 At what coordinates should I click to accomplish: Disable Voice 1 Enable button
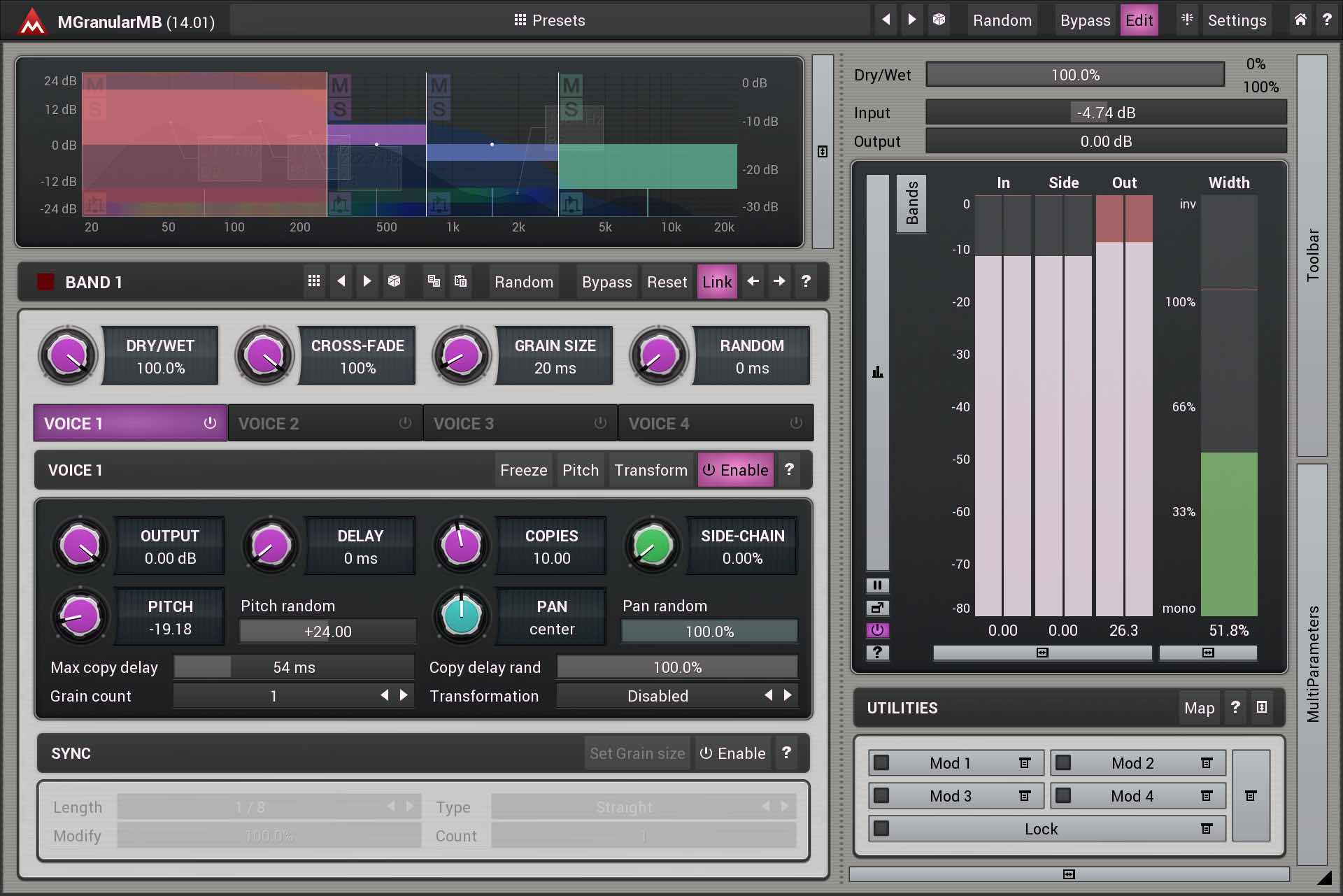coord(735,470)
